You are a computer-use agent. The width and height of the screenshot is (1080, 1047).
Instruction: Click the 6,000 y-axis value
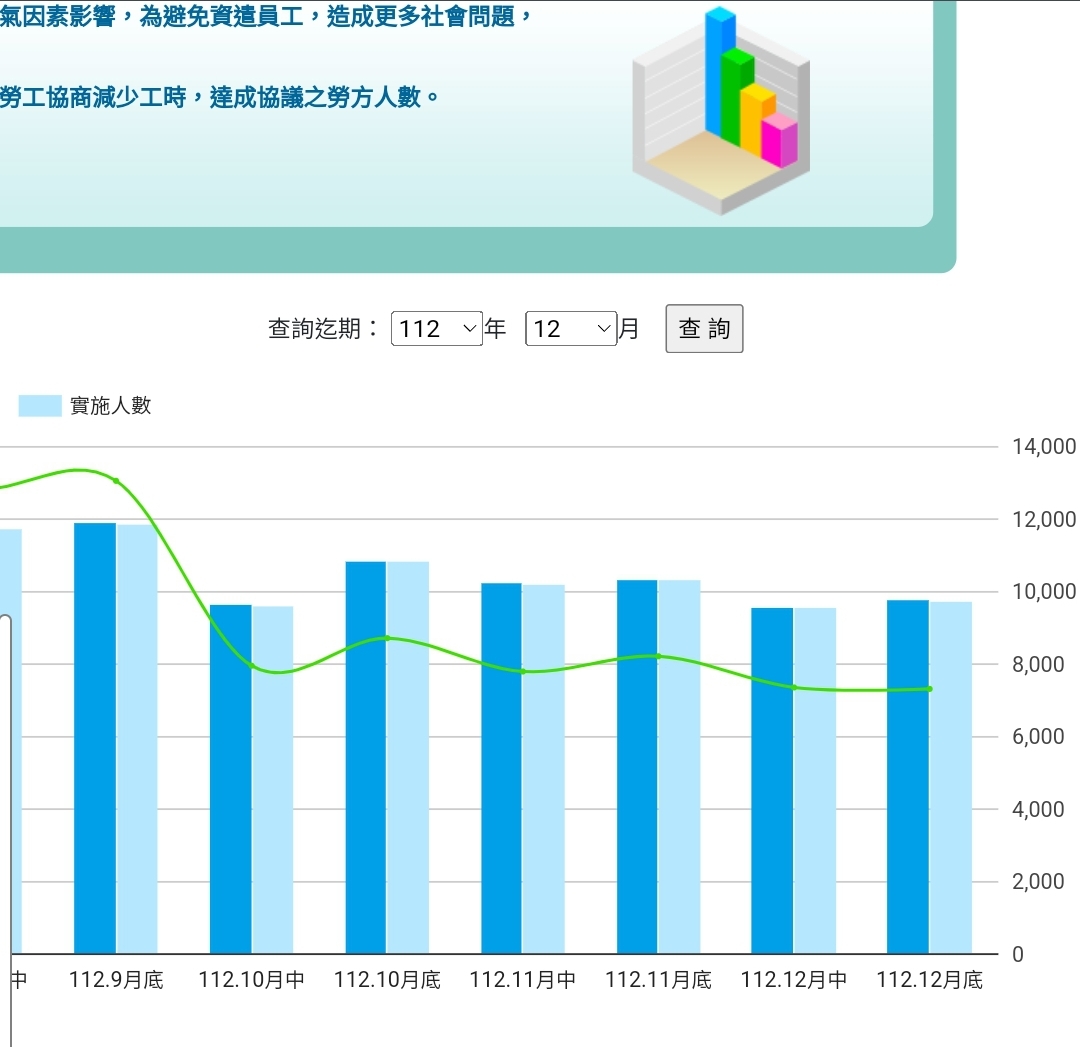tap(1038, 736)
